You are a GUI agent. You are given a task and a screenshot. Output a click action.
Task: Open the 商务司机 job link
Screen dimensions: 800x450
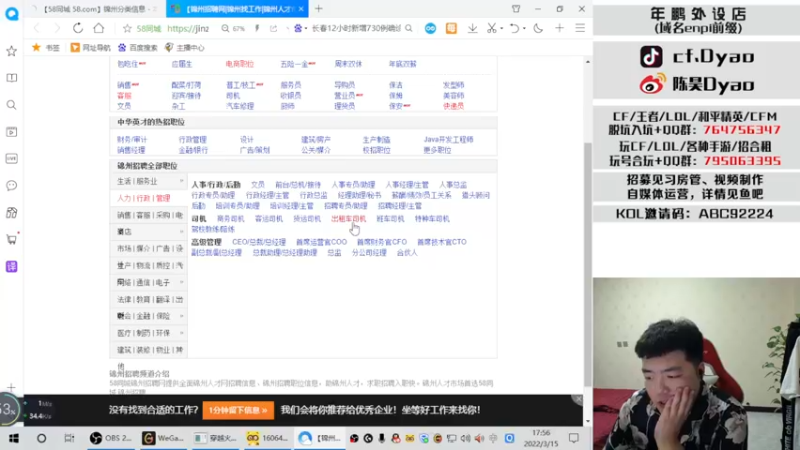click(231, 218)
